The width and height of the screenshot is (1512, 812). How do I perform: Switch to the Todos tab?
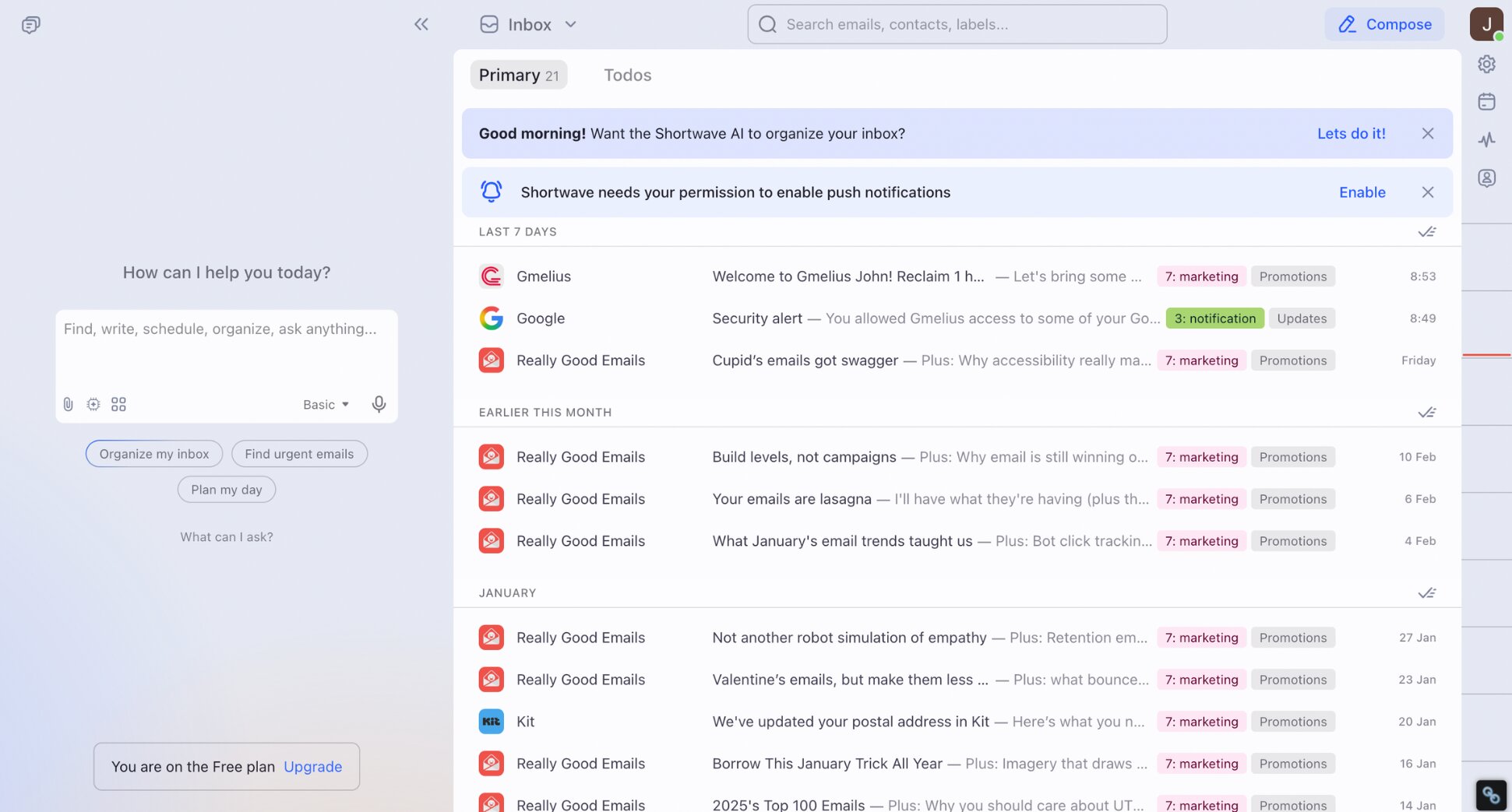[628, 75]
